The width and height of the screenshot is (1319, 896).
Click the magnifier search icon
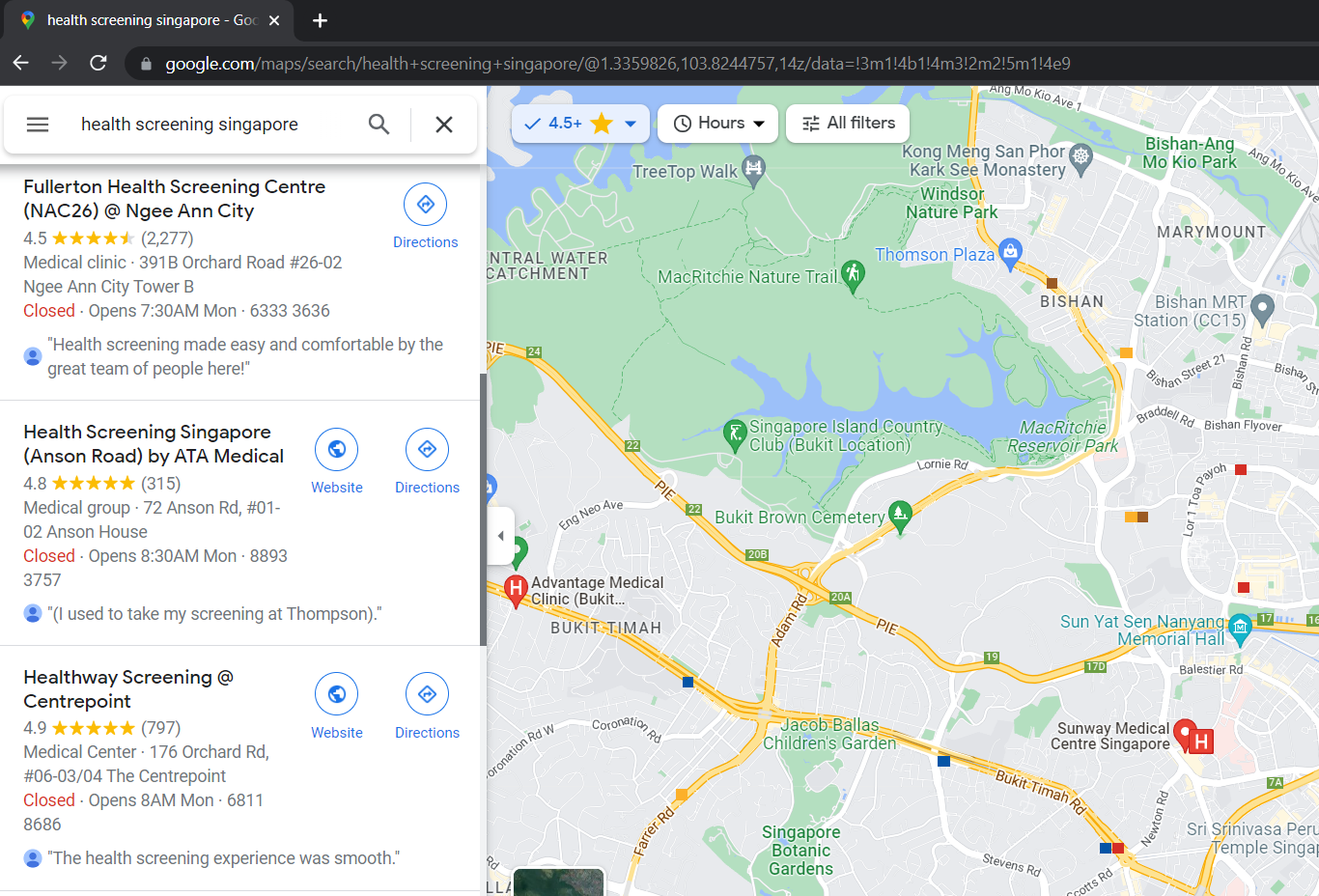[379, 125]
